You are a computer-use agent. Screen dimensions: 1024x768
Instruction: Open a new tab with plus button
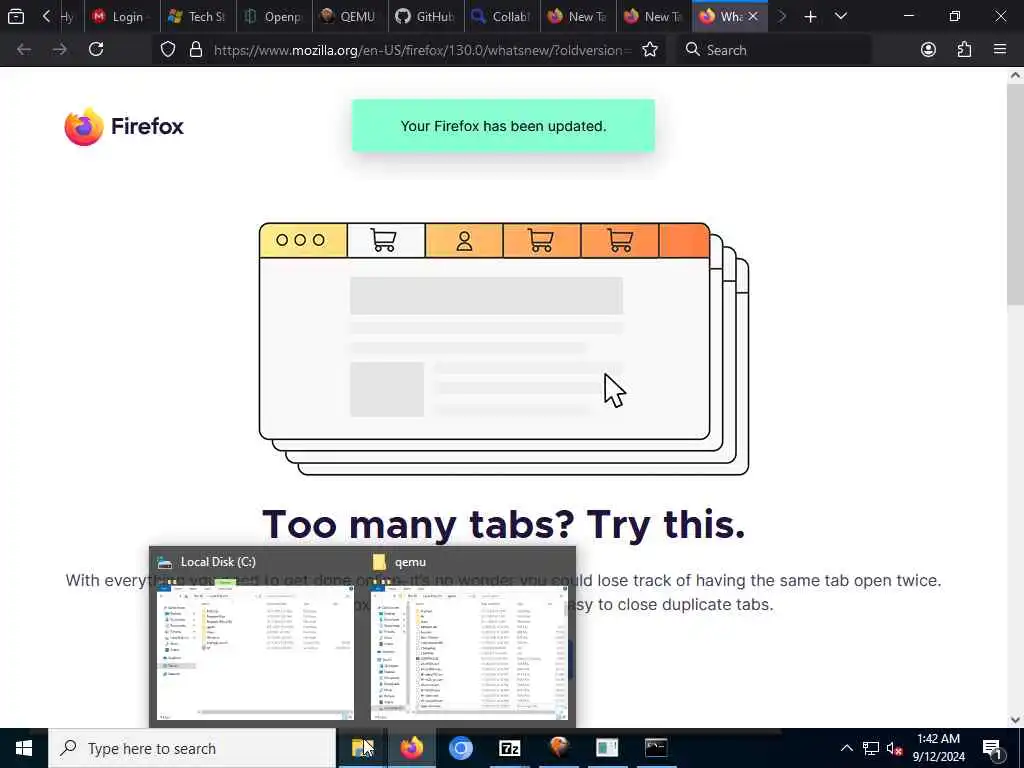(x=810, y=16)
